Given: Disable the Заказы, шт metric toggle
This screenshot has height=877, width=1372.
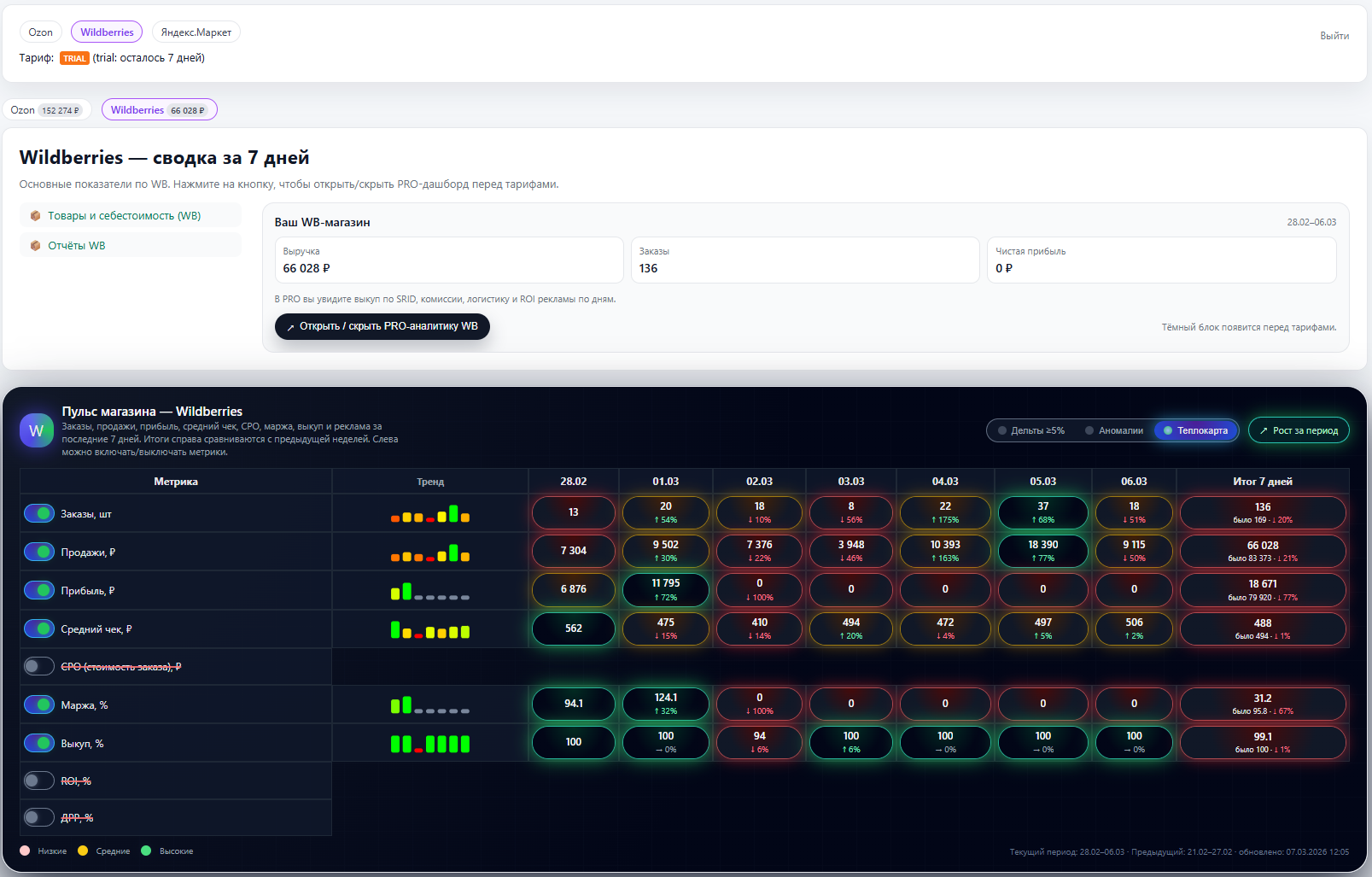Looking at the screenshot, I should click(39, 513).
